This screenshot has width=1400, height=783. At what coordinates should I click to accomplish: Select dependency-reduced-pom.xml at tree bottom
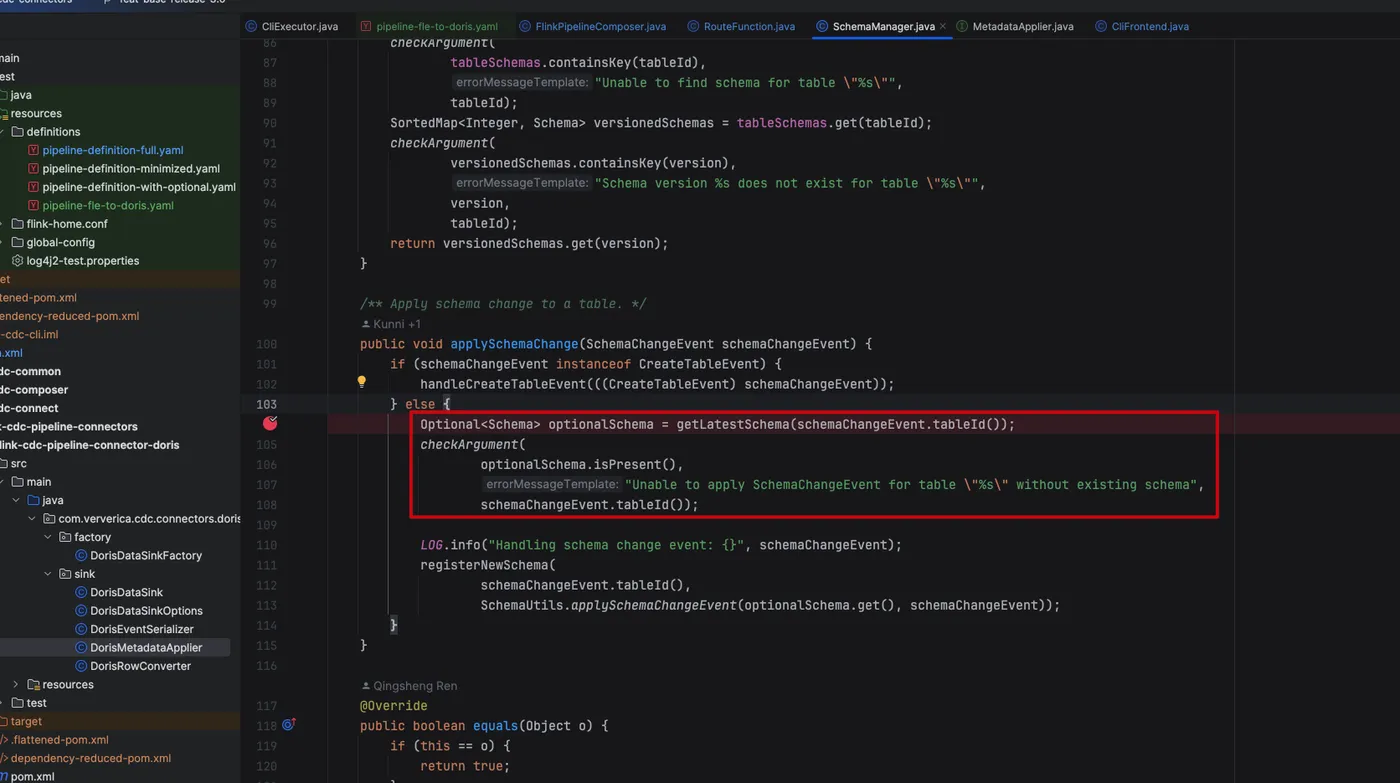tap(91, 758)
